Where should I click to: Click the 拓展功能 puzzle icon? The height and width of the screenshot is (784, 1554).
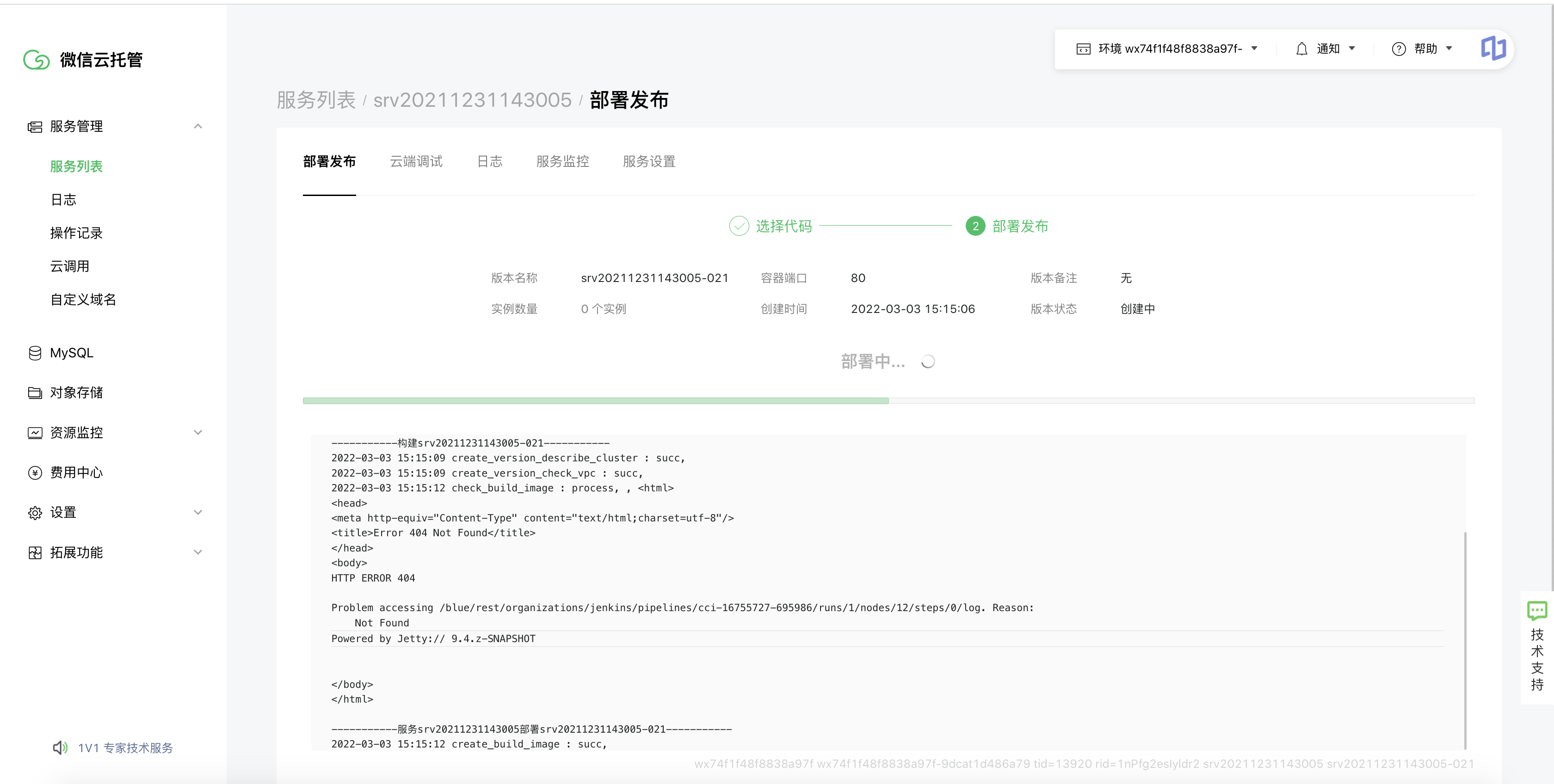click(x=35, y=552)
